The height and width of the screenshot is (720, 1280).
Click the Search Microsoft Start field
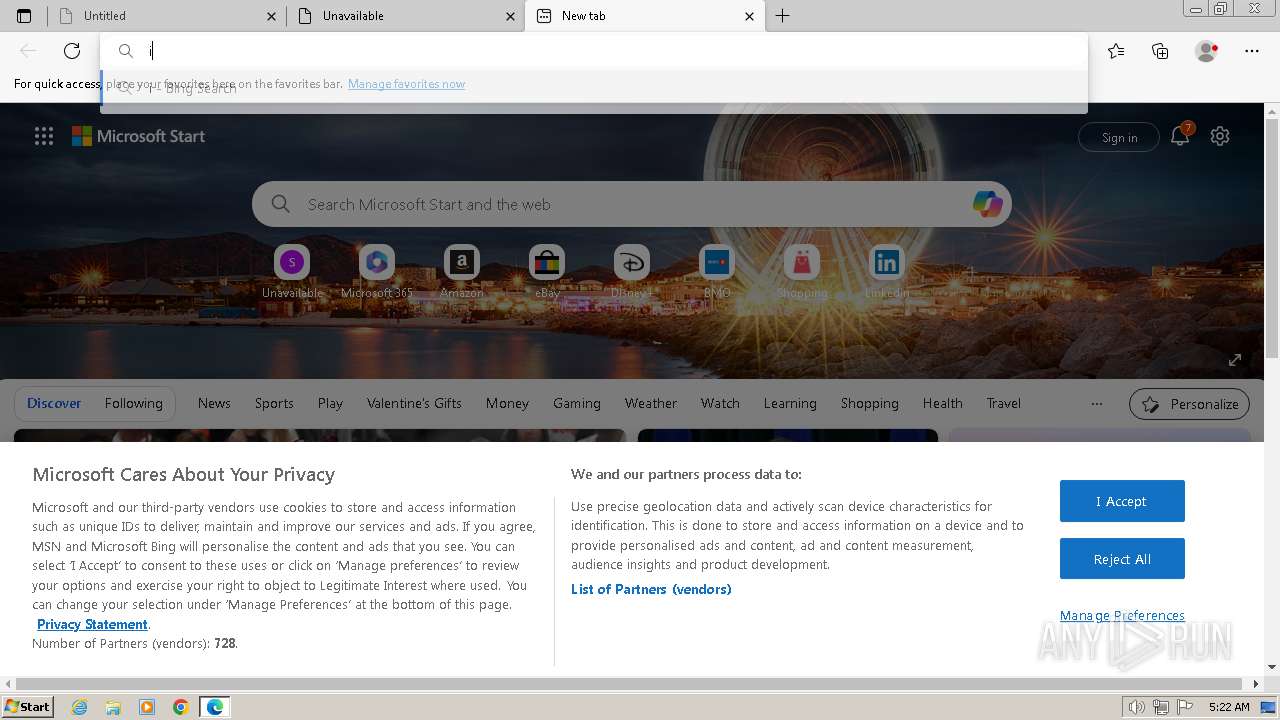tap(632, 204)
